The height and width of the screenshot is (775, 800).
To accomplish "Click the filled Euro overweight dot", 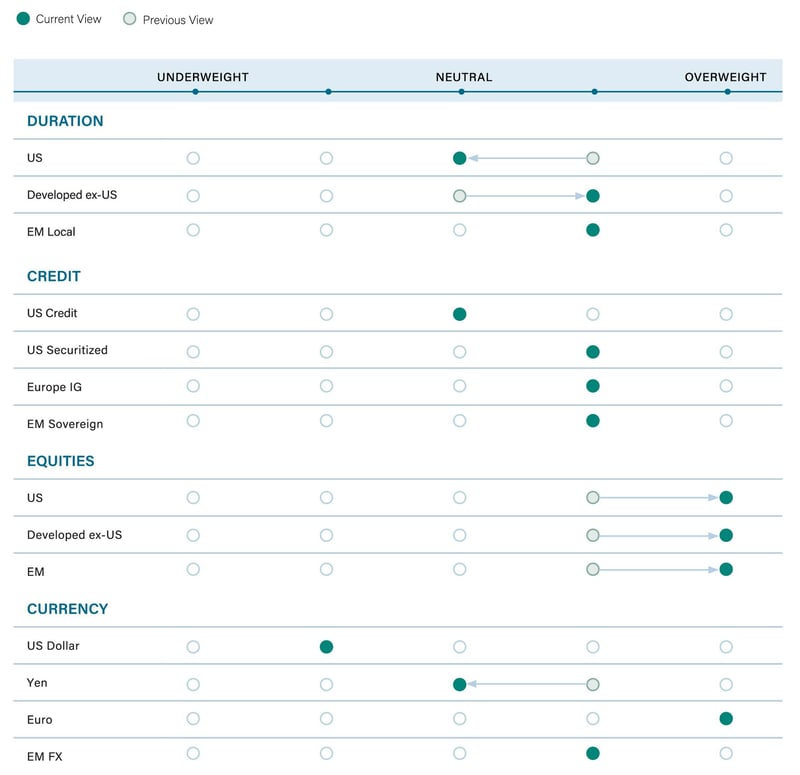I will (x=726, y=718).
